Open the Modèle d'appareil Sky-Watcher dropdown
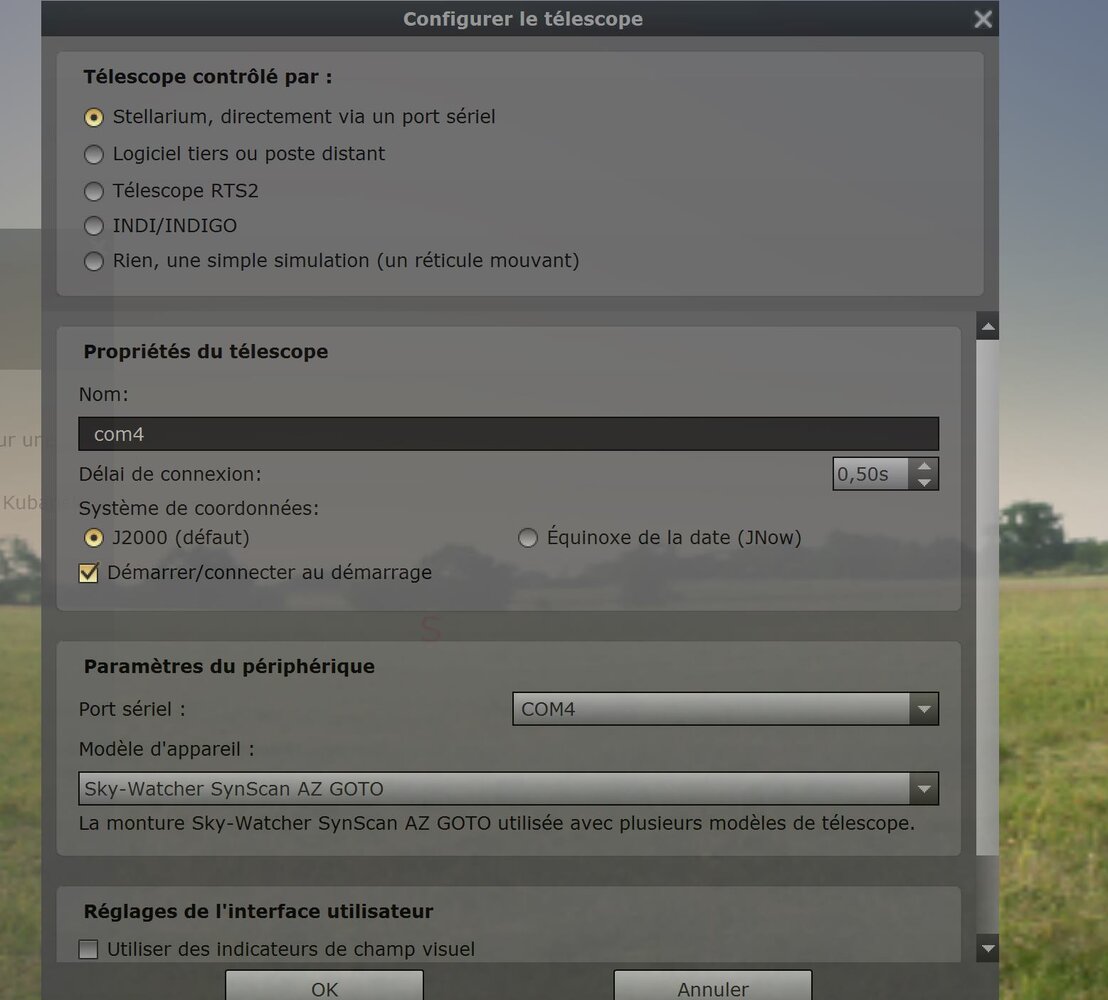Screen dimensions: 1108x1000 click(508, 789)
